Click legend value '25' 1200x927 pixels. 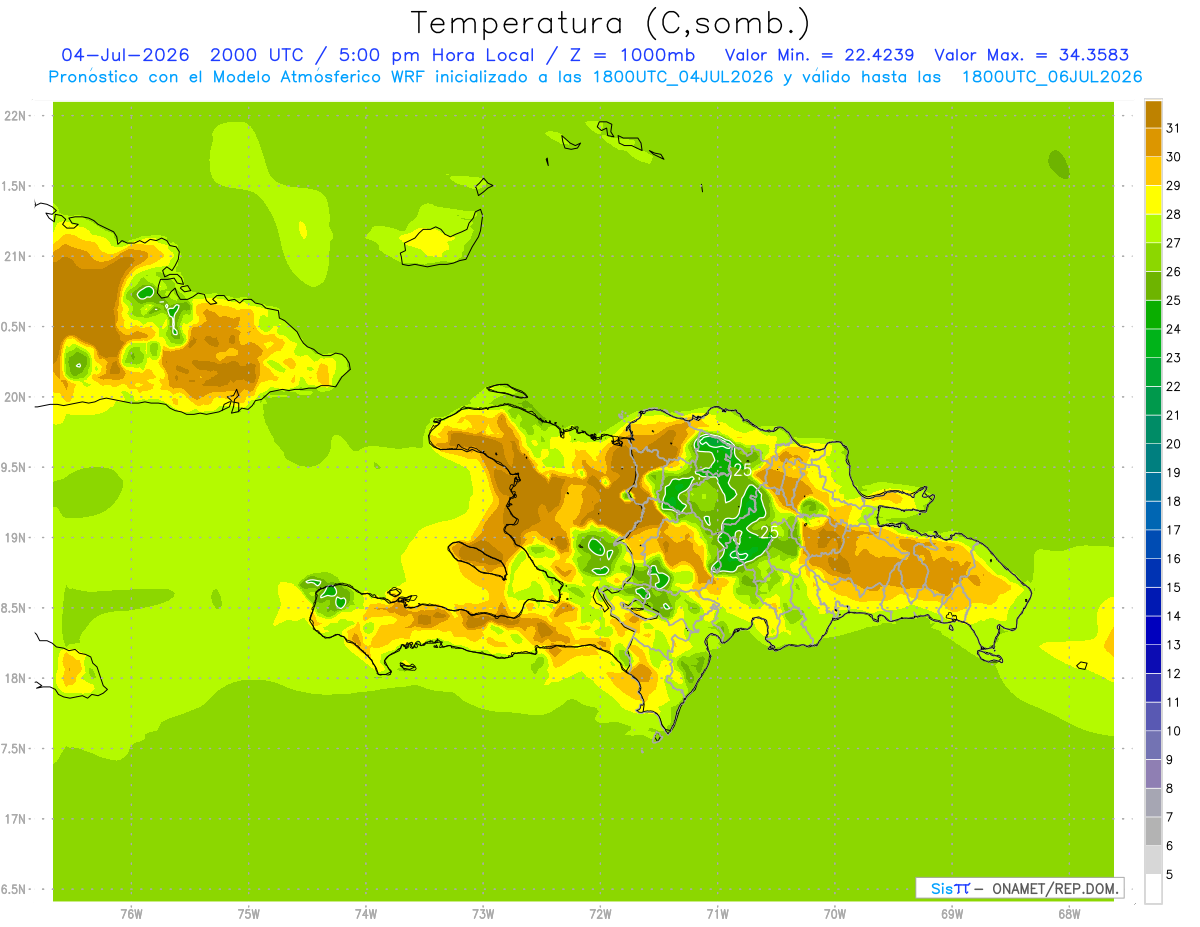(x=1174, y=300)
